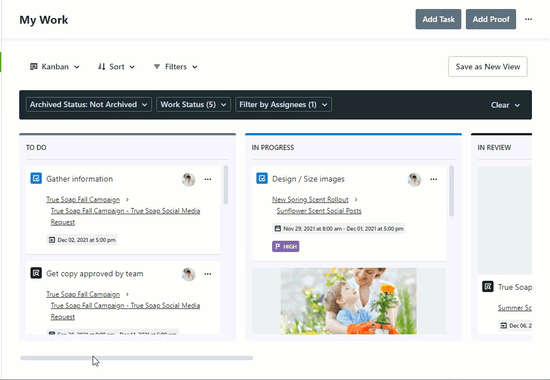Click the Nov 29 - Dec 01 date range badge

tap(338, 229)
